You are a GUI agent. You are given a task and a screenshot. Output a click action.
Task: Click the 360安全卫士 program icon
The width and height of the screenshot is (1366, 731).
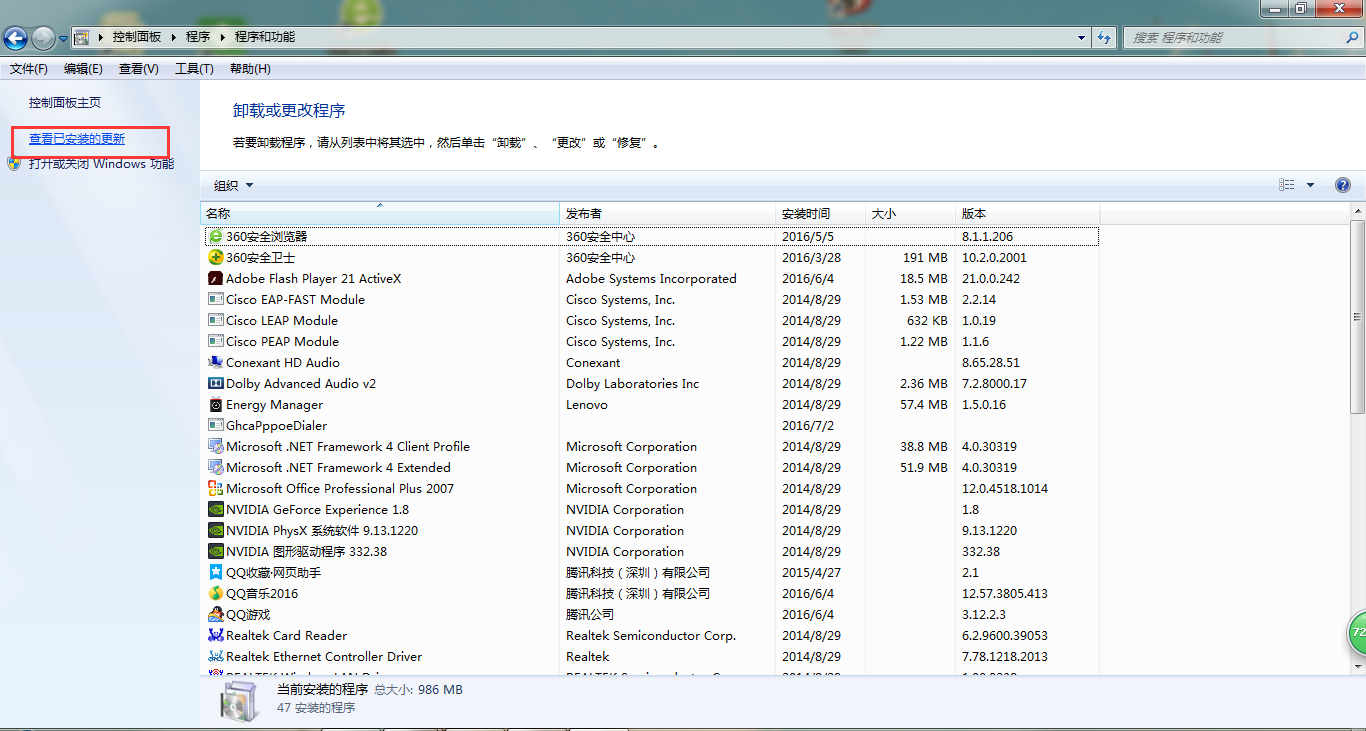coord(215,258)
